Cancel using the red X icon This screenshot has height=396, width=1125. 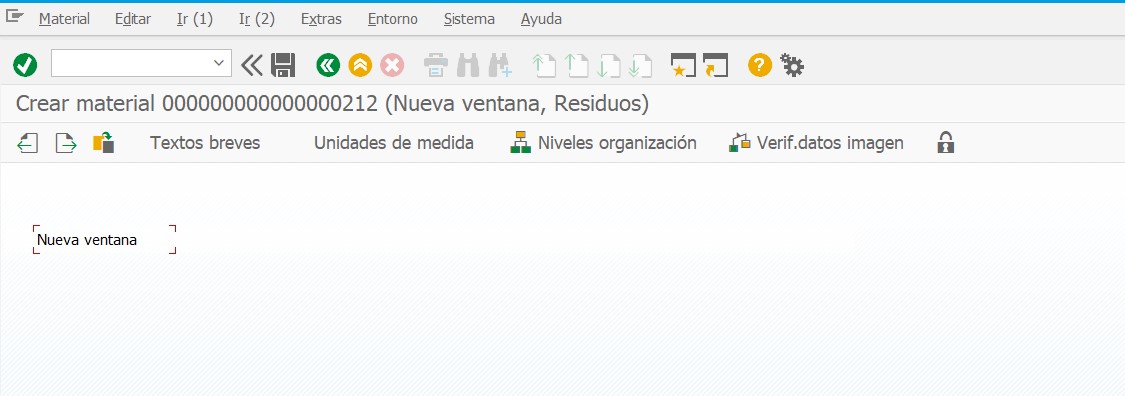pyautogui.click(x=392, y=66)
